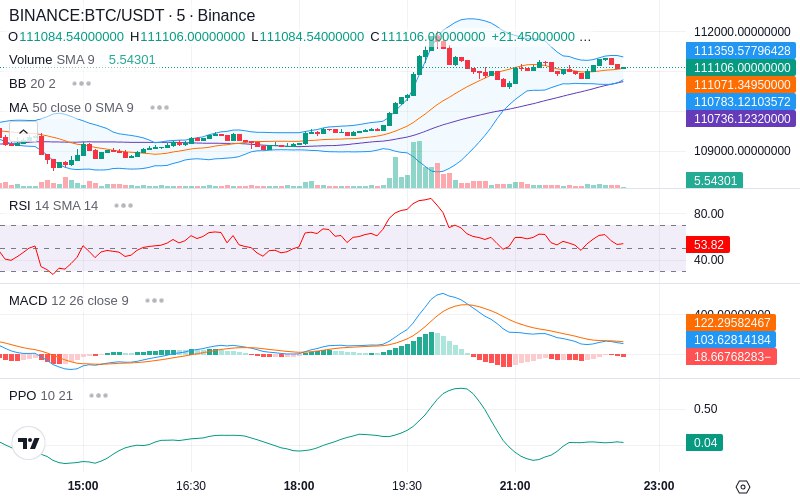This screenshot has width=800, height=500.
Task: Collapse the indicator legend with the caret button
Action: click(x=23, y=132)
